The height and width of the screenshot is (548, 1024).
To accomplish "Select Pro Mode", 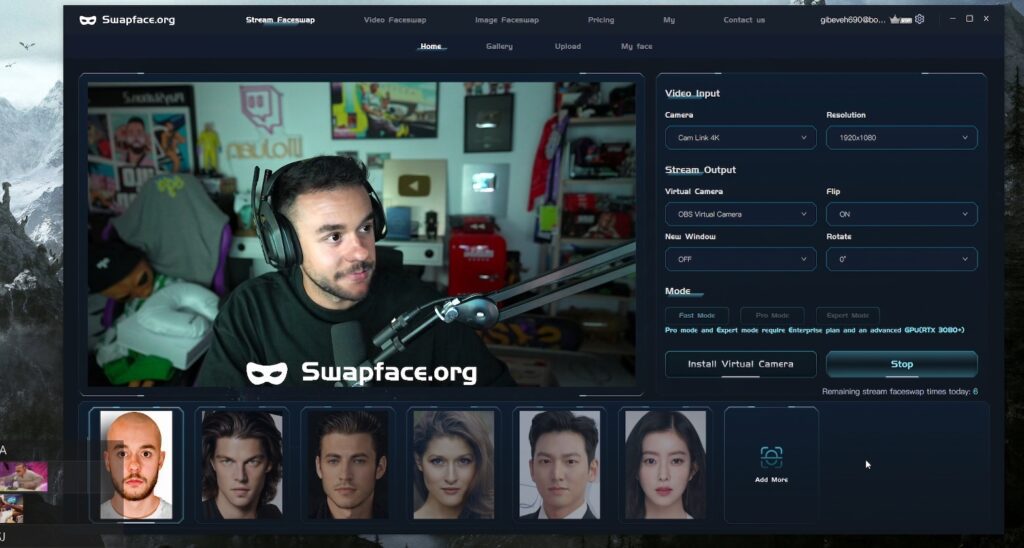I will click(x=773, y=315).
